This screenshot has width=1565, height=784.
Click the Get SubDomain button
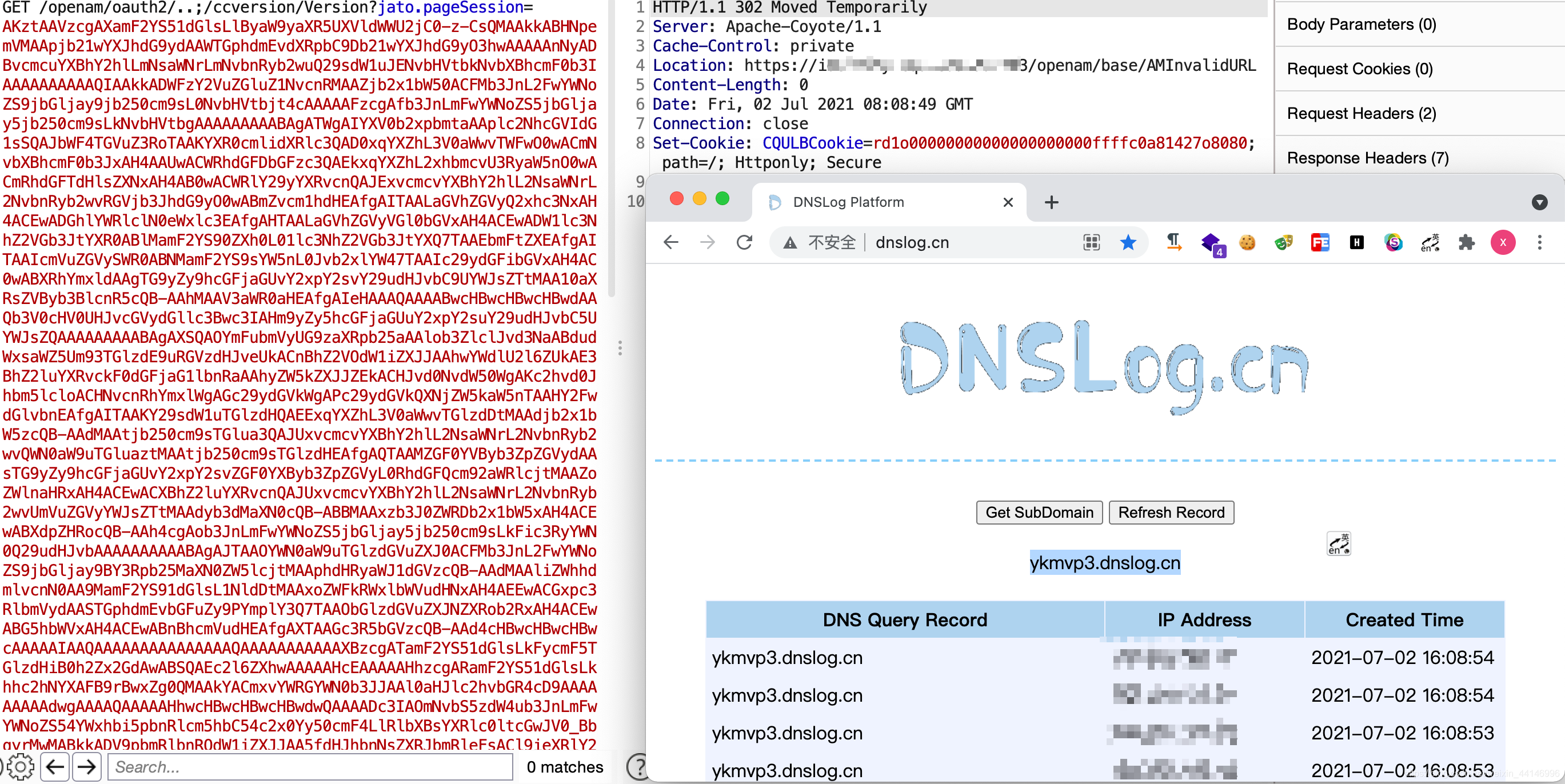pos(1039,513)
